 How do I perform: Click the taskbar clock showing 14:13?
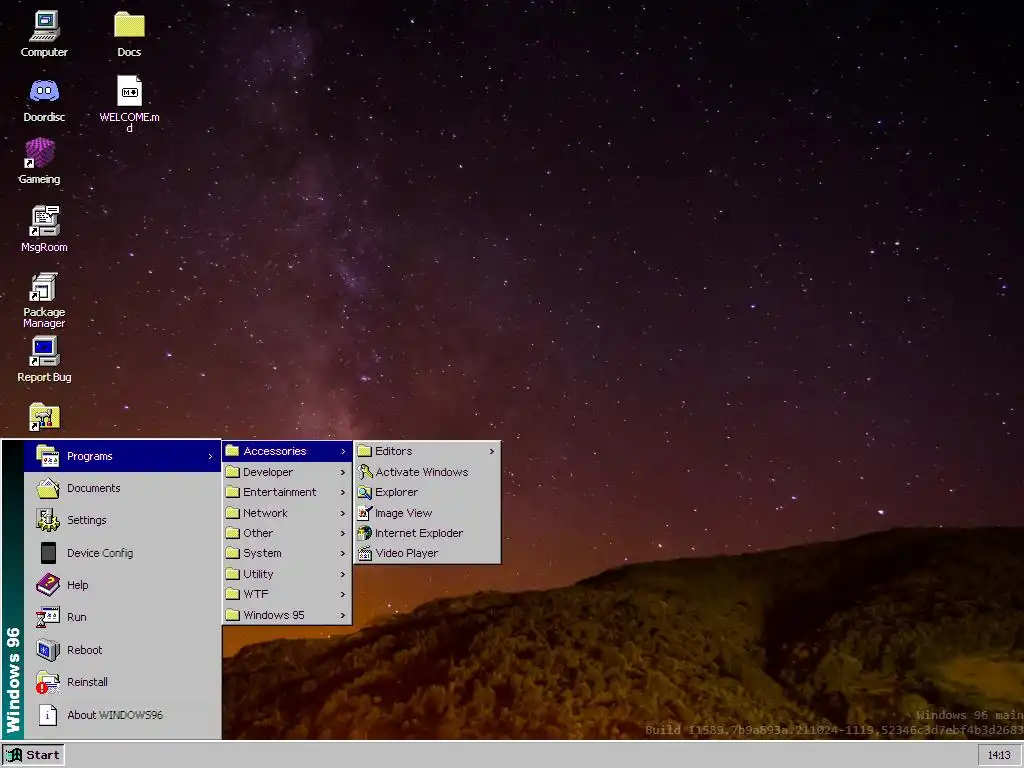(999, 755)
